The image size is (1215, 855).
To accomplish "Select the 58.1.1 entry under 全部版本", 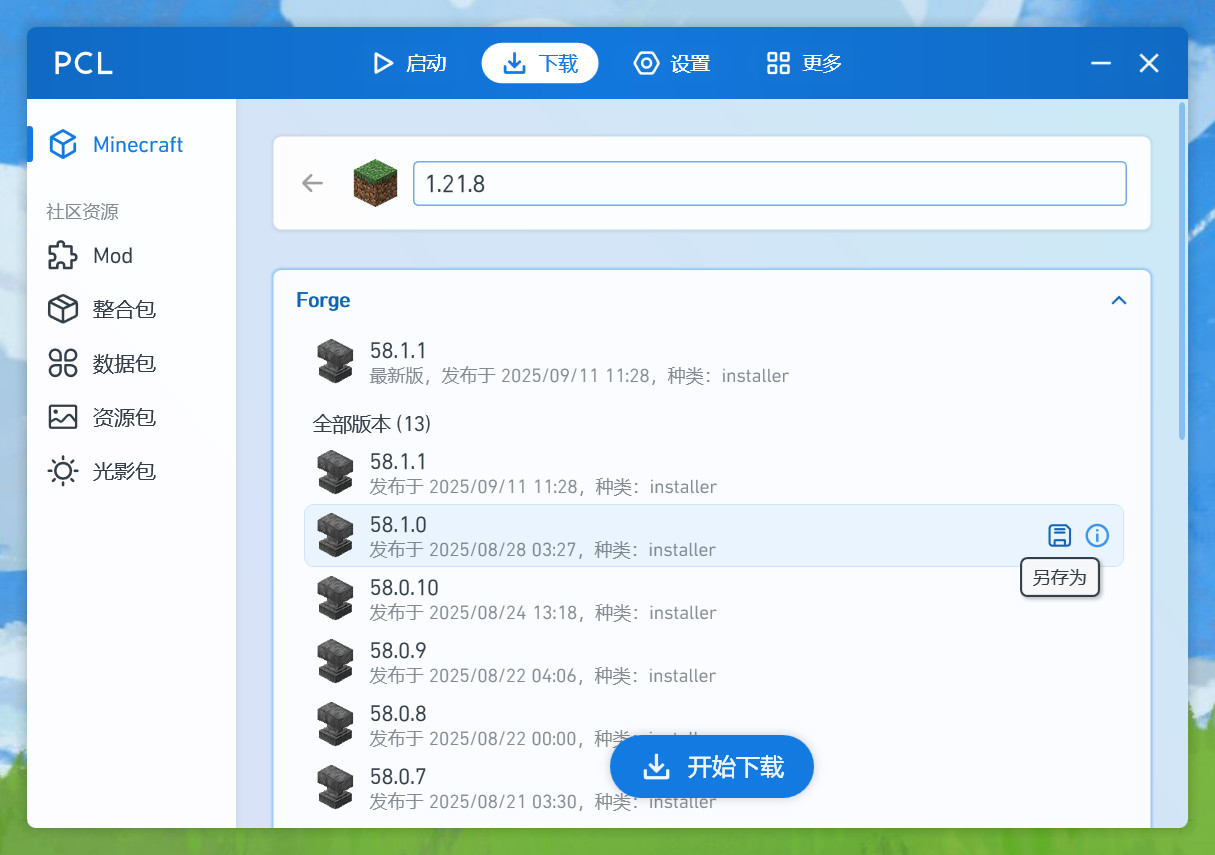I will [x=714, y=473].
